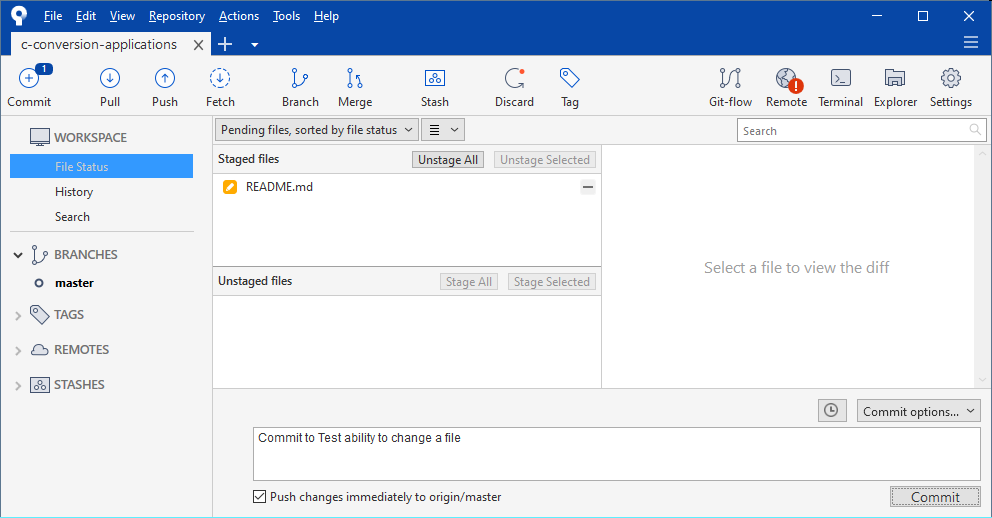992x518 pixels.
Task: Open the Repository menu
Action: (x=177, y=16)
